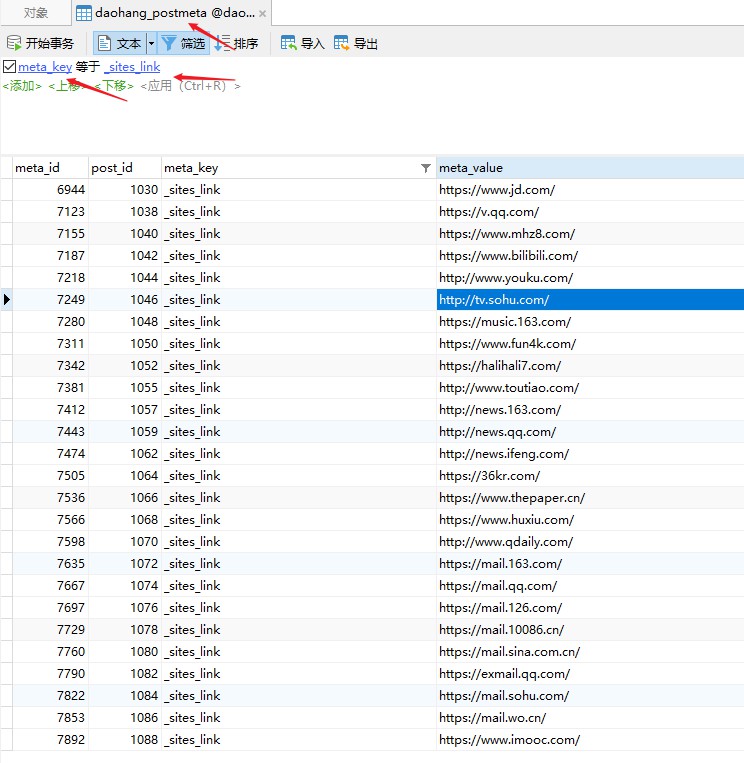Click the meta_value column header
The height and width of the screenshot is (763, 744).
590,168
